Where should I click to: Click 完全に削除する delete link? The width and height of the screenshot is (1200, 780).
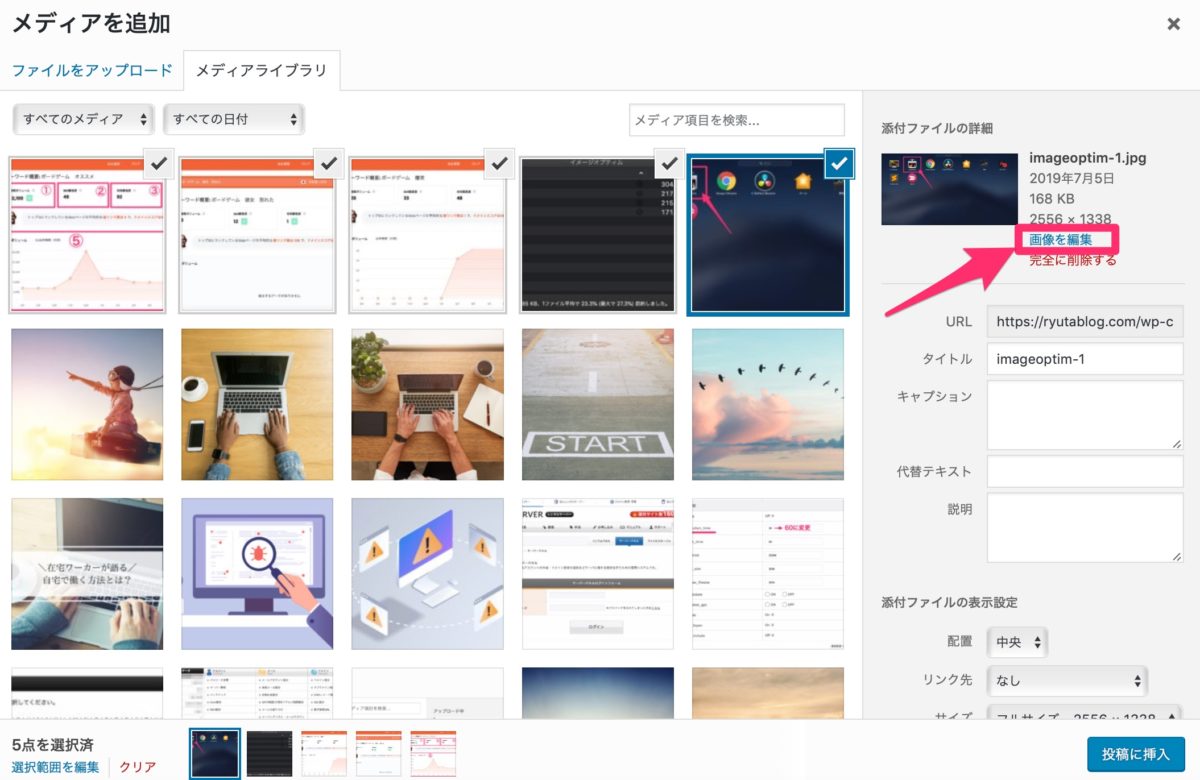click(x=1073, y=260)
